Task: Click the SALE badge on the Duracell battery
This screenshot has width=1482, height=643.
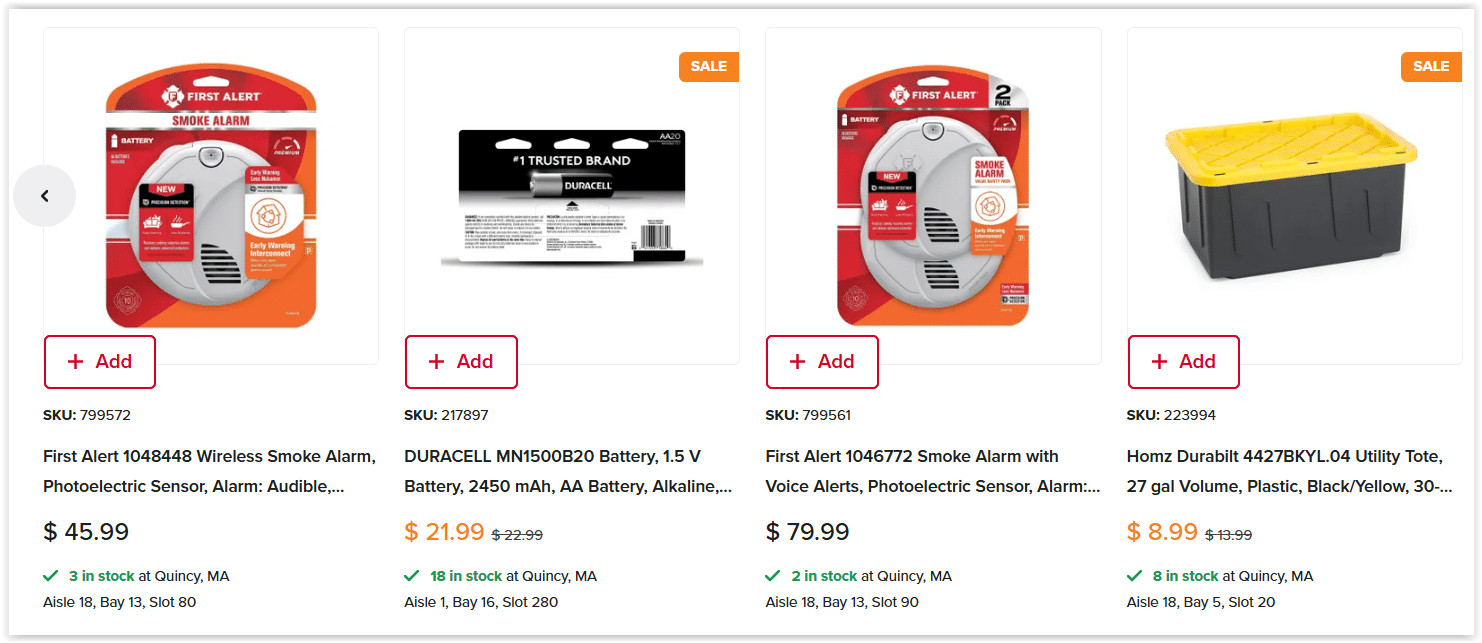Action: click(708, 66)
